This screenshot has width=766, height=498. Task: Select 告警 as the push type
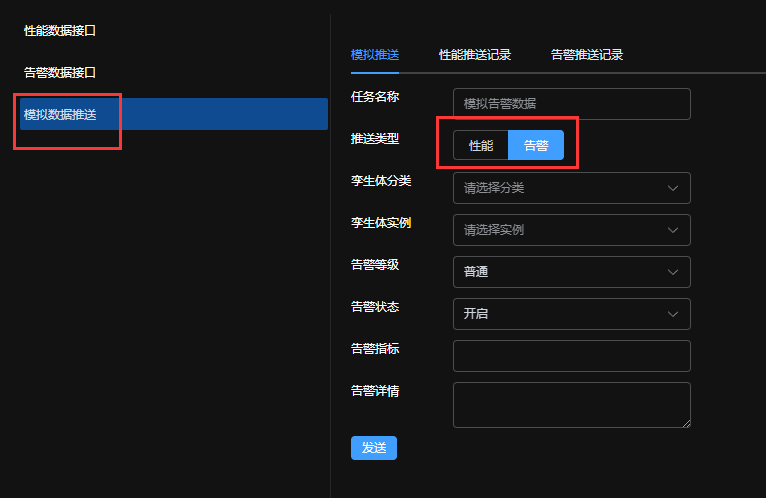coord(536,145)
